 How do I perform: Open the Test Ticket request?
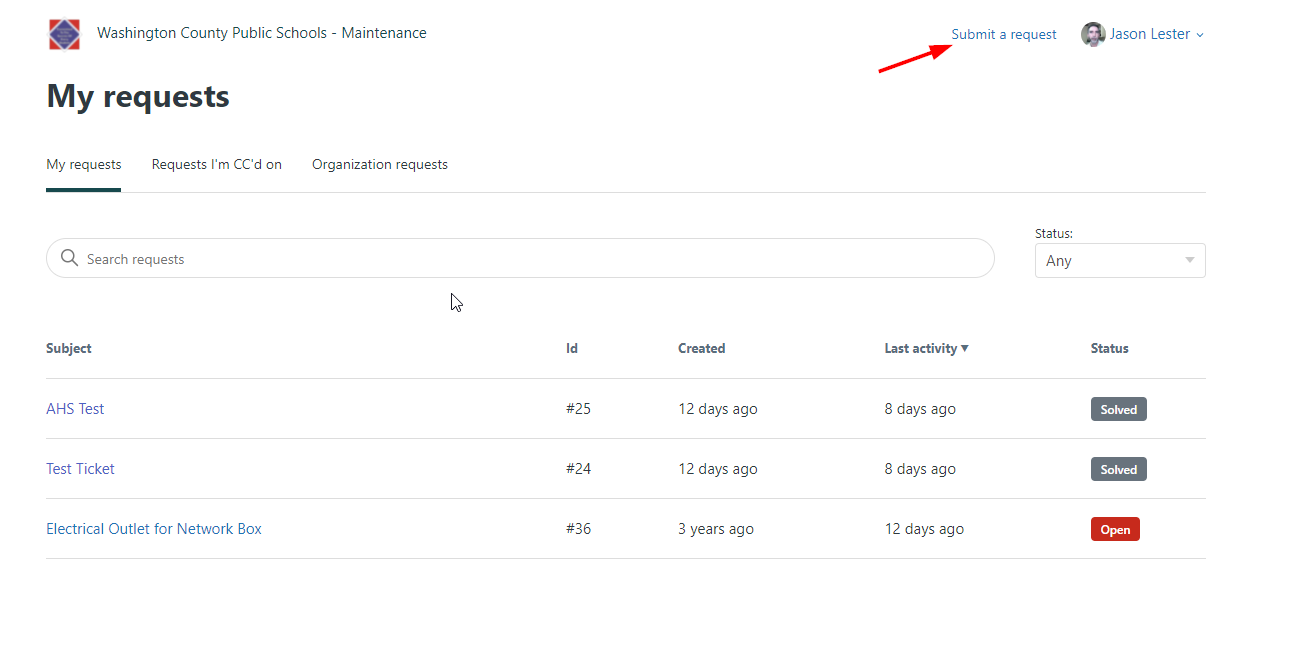[x=80, y=468]
